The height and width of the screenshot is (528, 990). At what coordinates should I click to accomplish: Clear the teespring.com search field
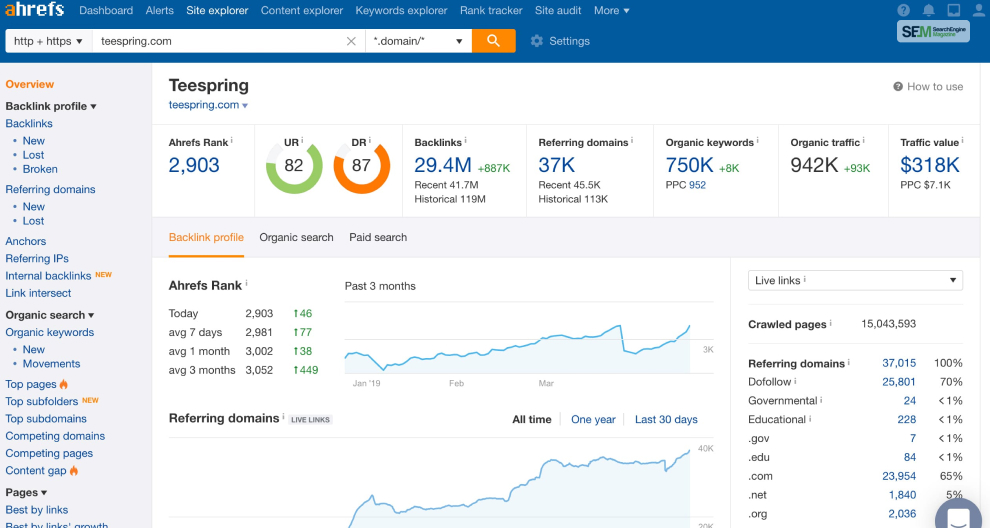pyautogui.click(x=351, y=41)
